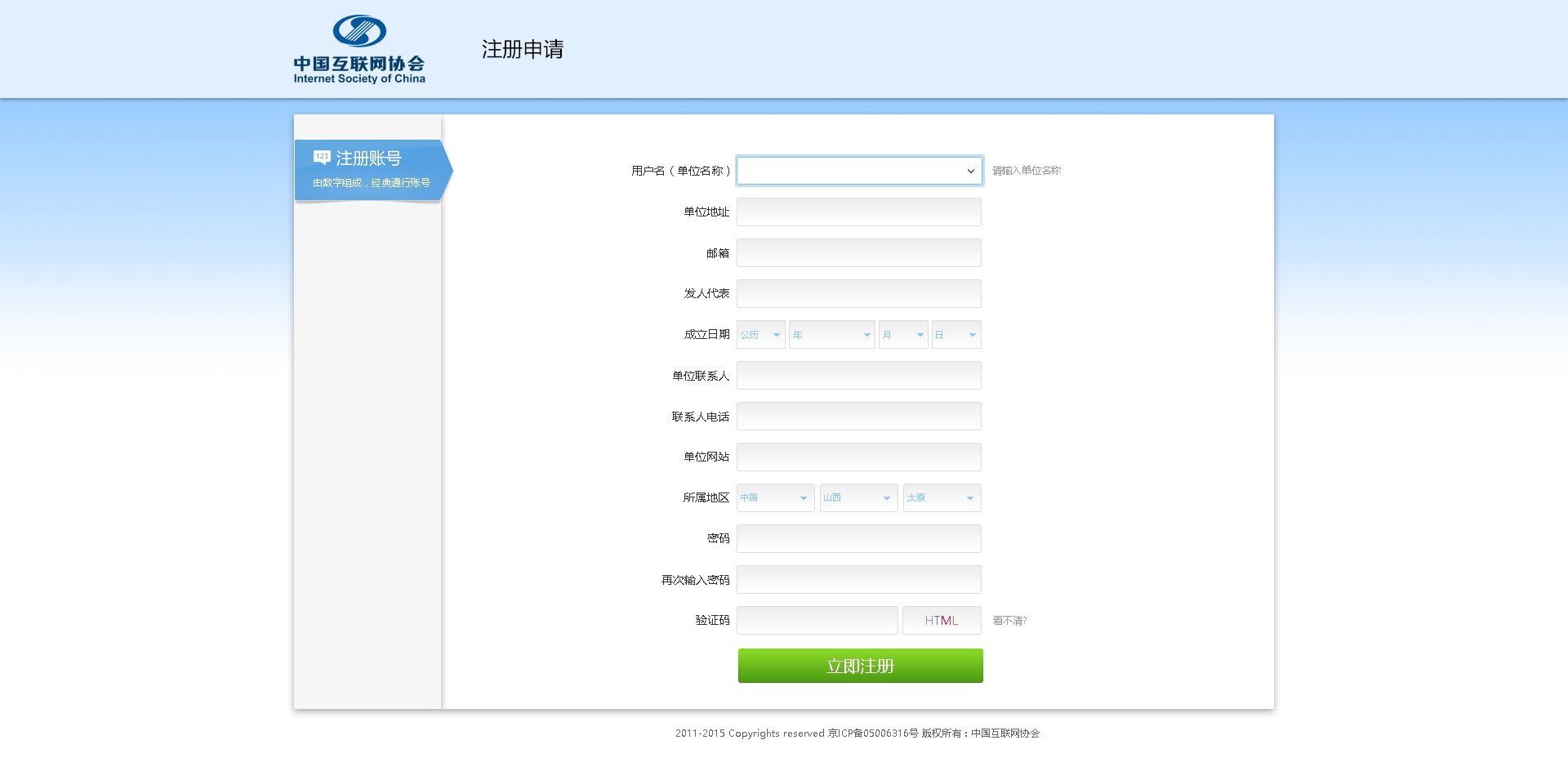
Task: Focus the 单位联系人 input field
Action: [x=859, y=375]
